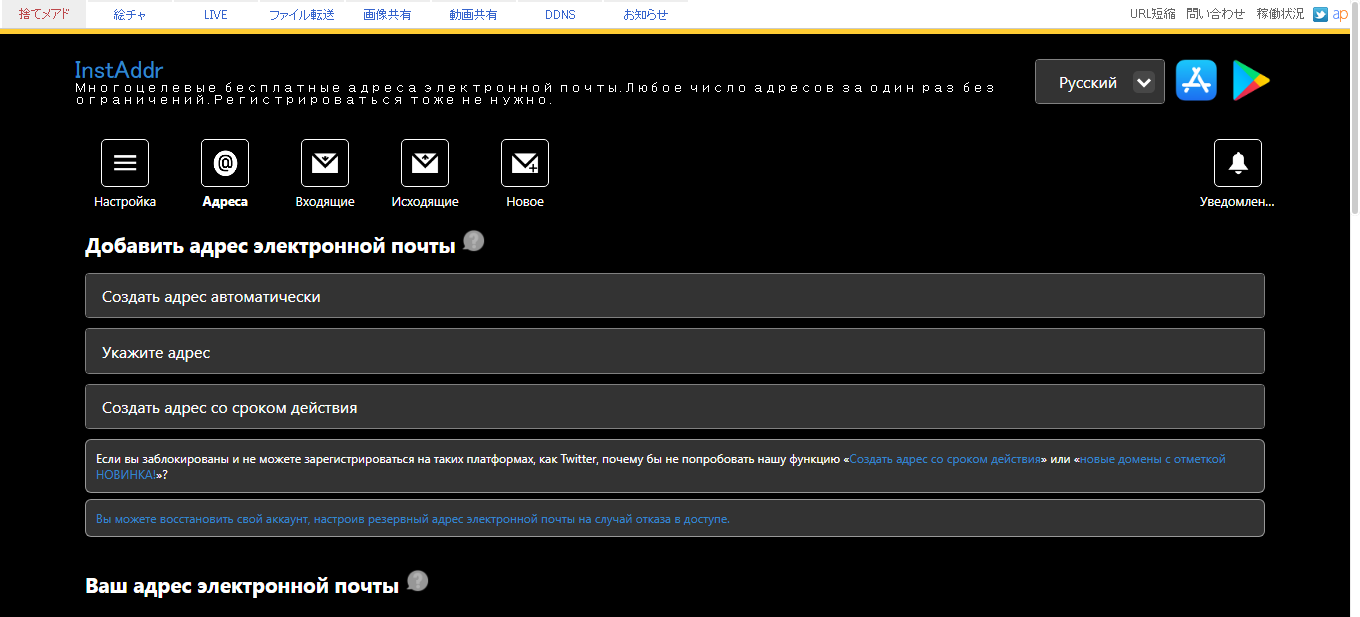Expand Создать адрес автоматически section
This screenshot has height=617, width=1360.
click(674, 296)
